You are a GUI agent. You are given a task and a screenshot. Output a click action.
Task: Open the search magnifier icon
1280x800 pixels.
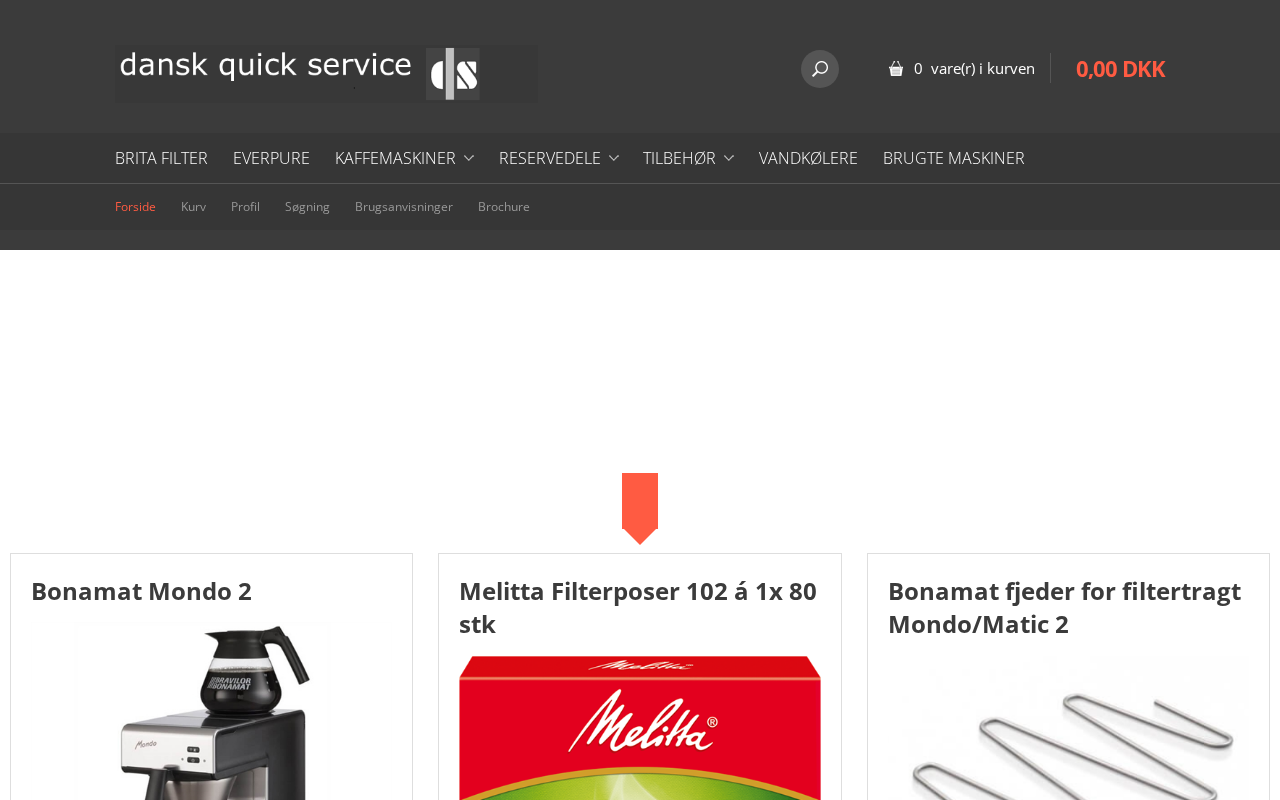pyautogui.click(x=820, y=69)
